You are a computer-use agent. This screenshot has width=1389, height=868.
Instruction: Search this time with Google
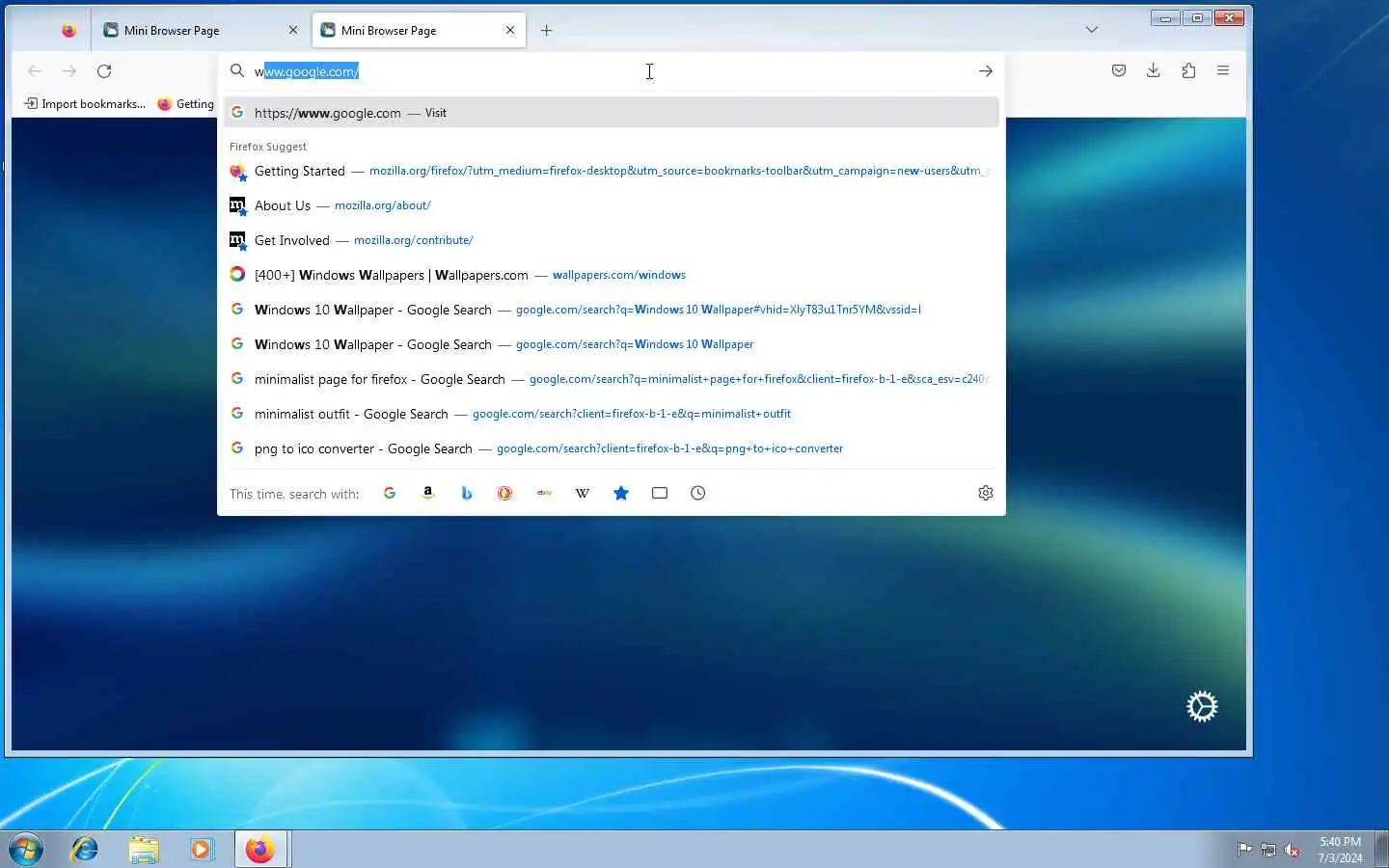(390, 493)
